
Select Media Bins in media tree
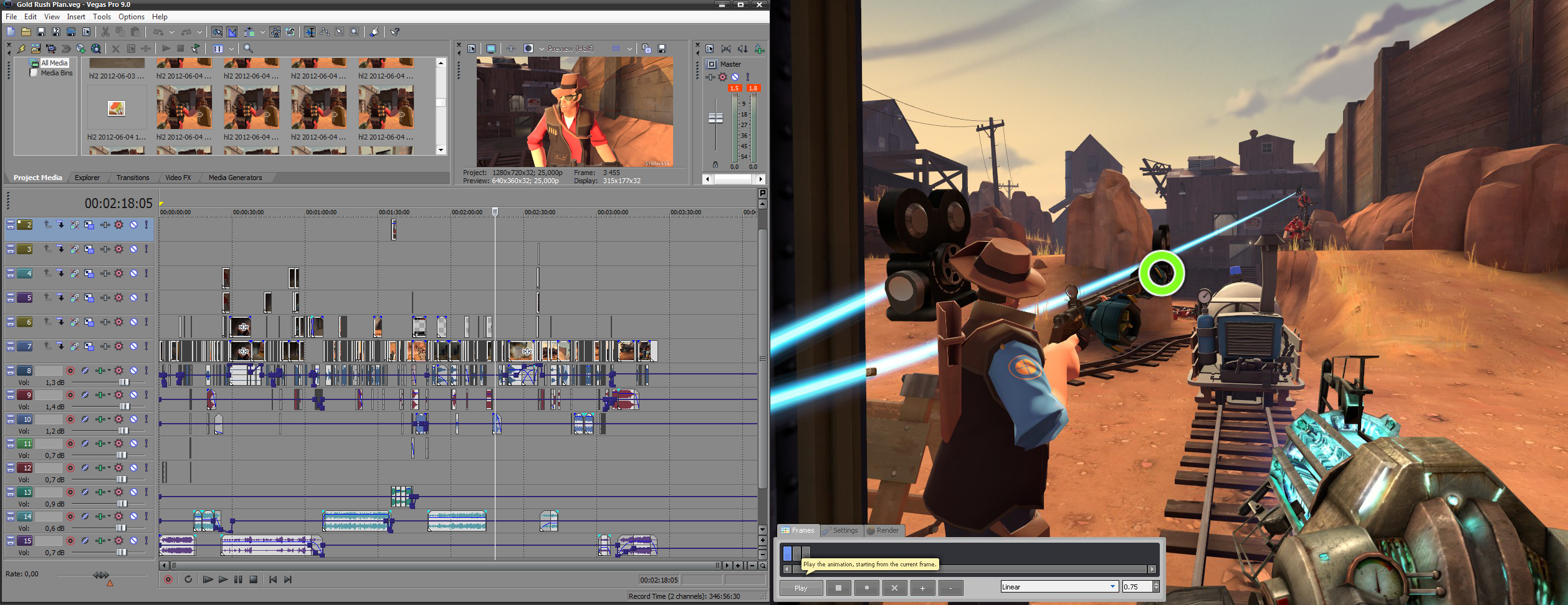click(x=57, y=73)
